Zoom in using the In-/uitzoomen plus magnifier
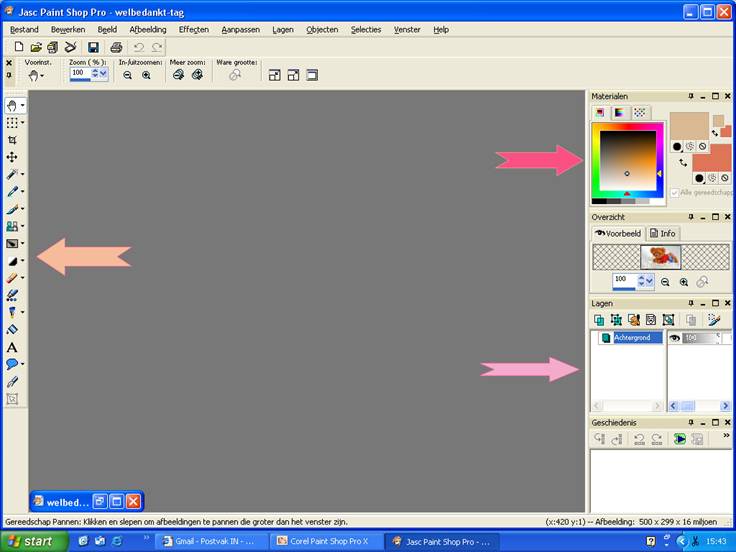The image size is (736, 552). coord(146,75)
